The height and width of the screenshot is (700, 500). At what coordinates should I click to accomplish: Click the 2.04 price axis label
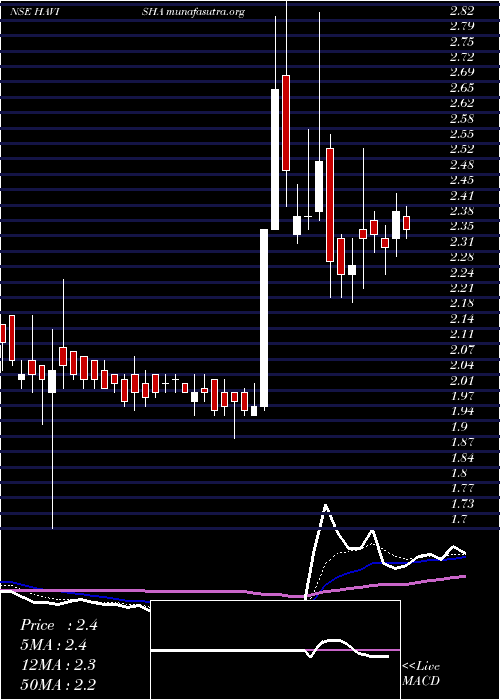point(462,365)
